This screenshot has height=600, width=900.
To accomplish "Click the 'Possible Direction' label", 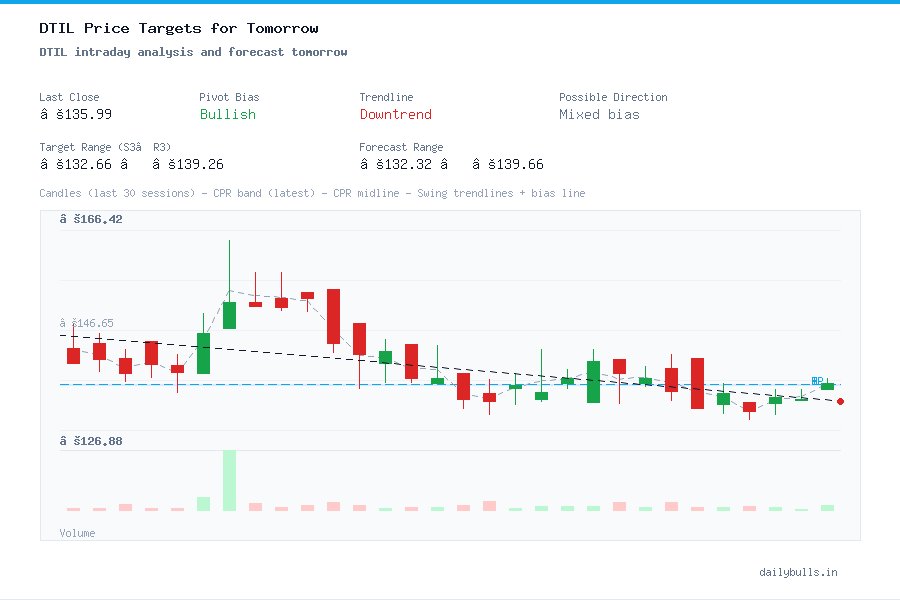I will coord(613,97).
